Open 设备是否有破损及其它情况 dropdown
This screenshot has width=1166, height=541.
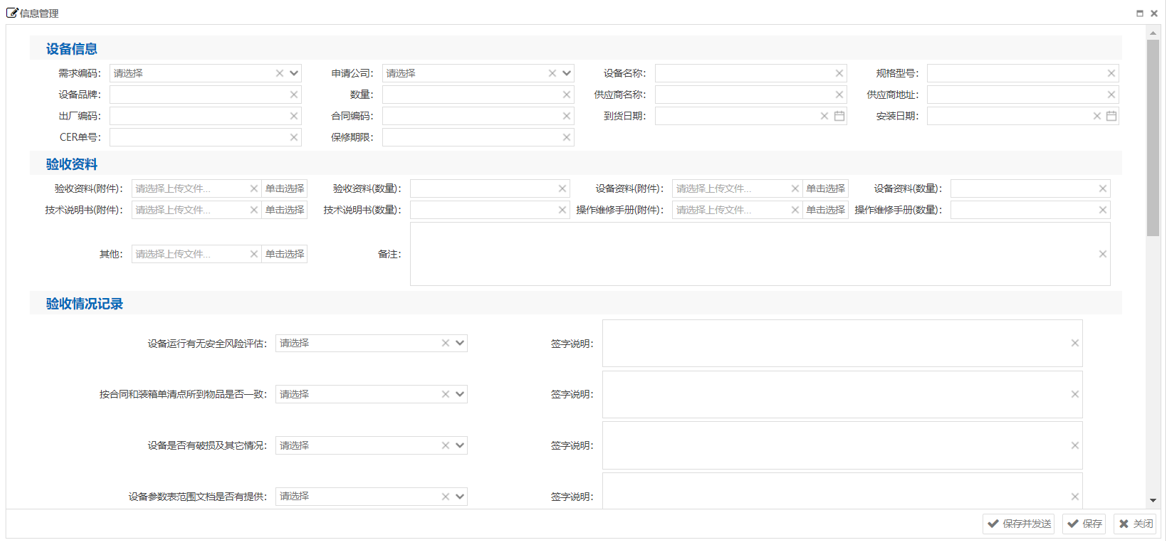pyautogui.click(x=460, y=446)
